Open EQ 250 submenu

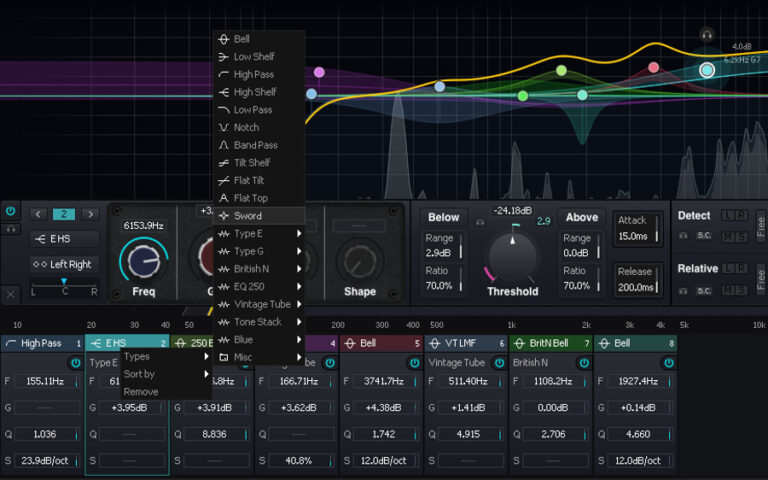259,287
